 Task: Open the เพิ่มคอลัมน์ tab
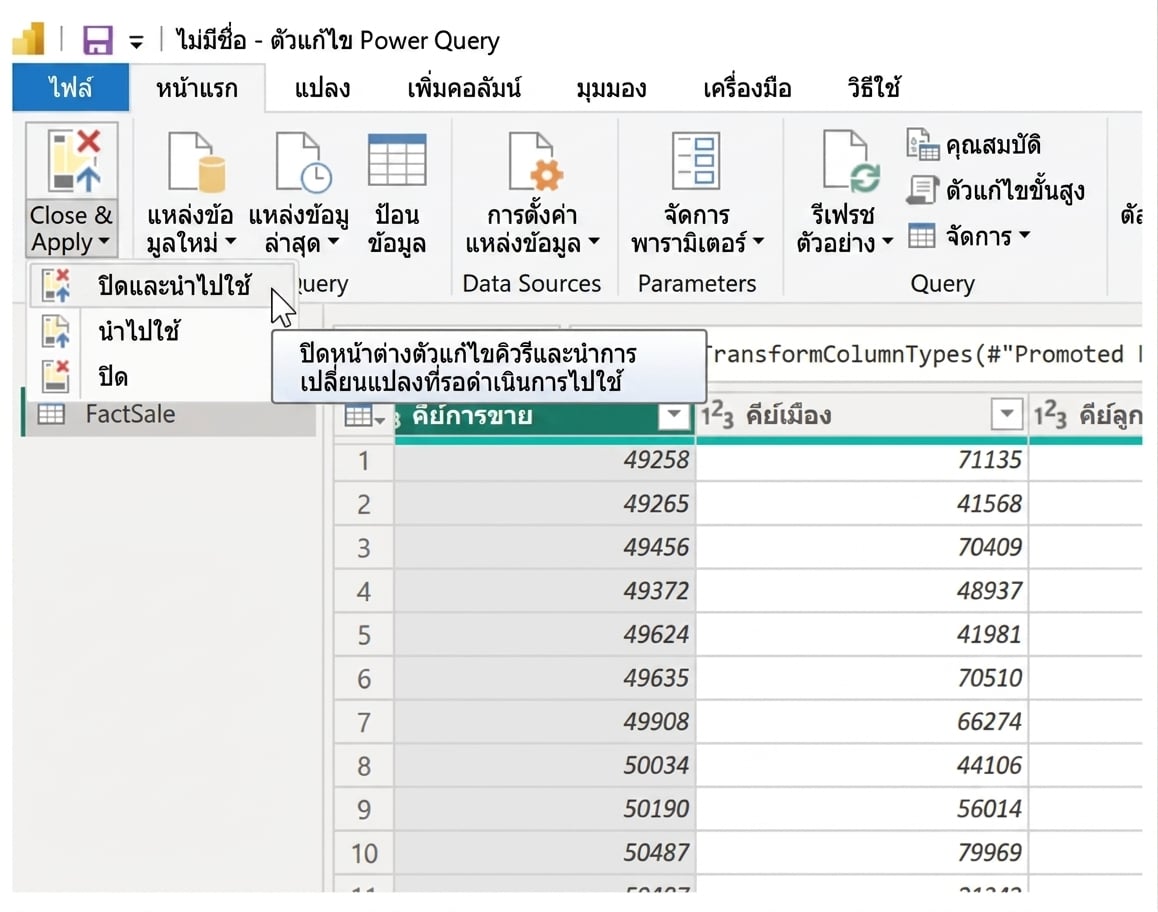click(x=465, y=88)
